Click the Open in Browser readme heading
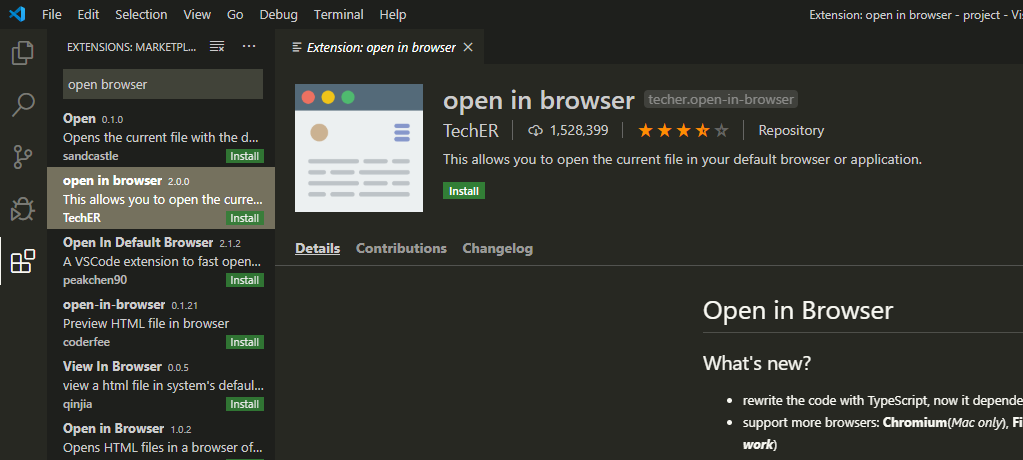The image size is (1023, 460). point(797,310)
